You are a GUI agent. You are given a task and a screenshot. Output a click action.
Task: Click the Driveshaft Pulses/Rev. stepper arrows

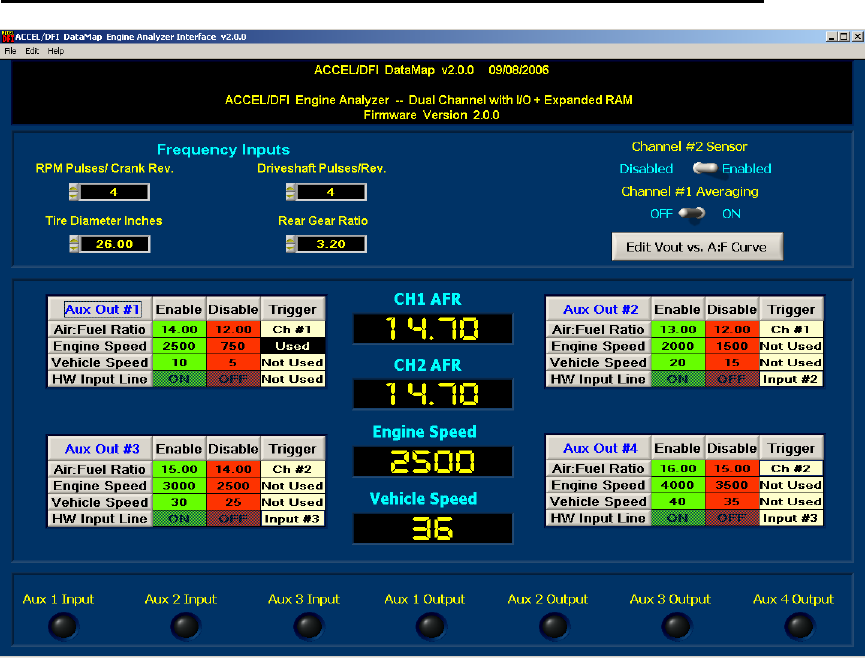click(291, 192)
